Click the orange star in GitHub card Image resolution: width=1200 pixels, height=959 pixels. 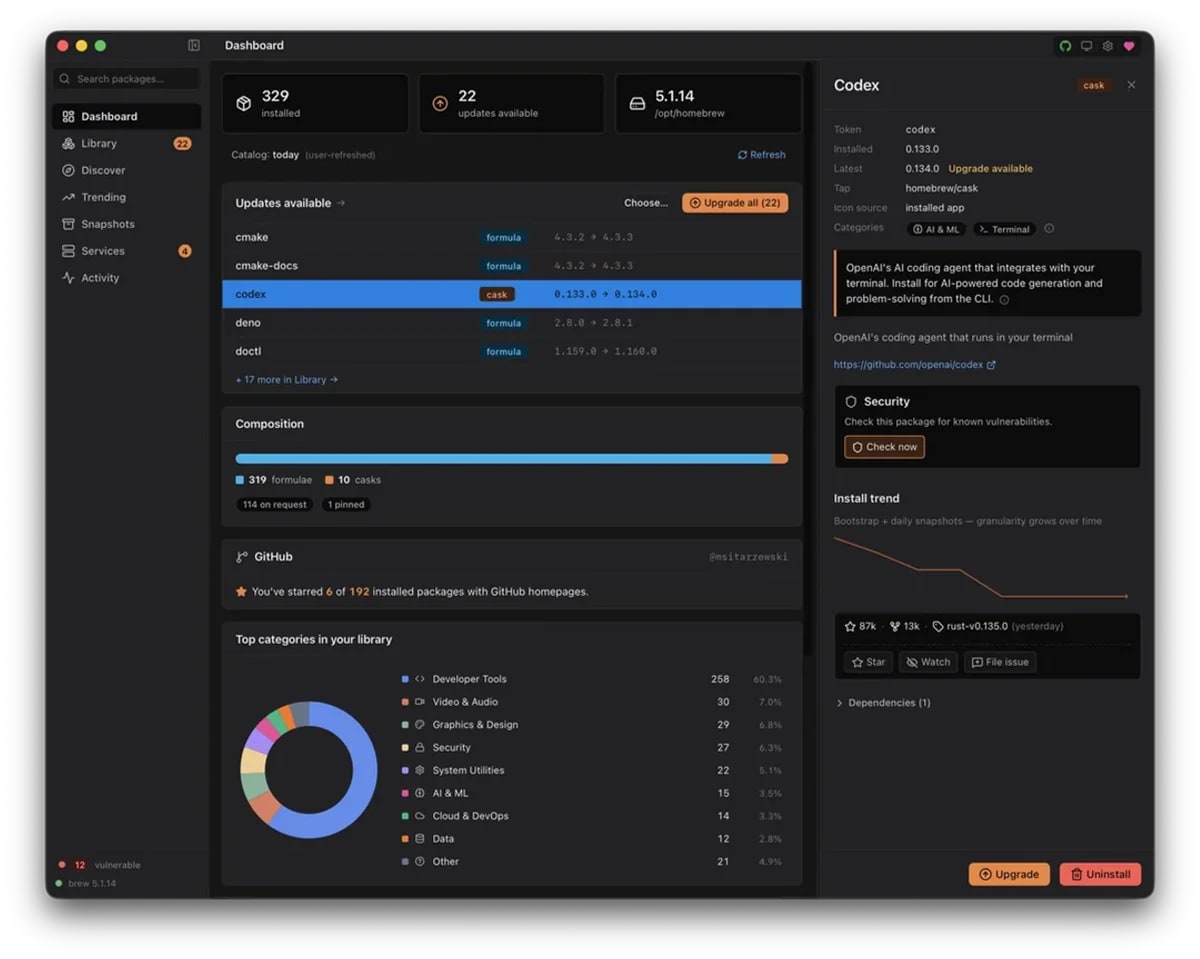(x=241, y=592)
